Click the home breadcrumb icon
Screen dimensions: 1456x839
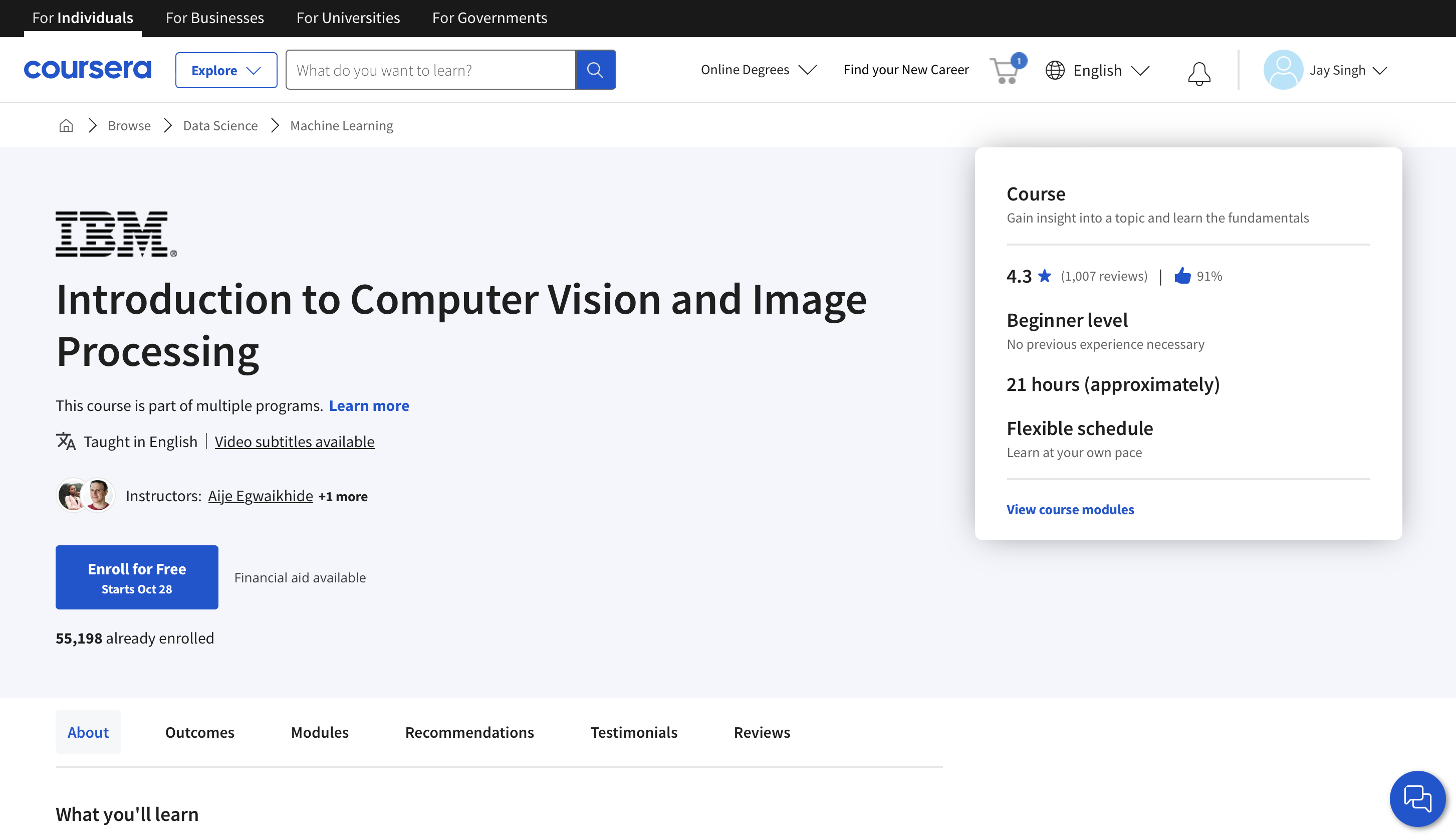(x=66, y=125)
